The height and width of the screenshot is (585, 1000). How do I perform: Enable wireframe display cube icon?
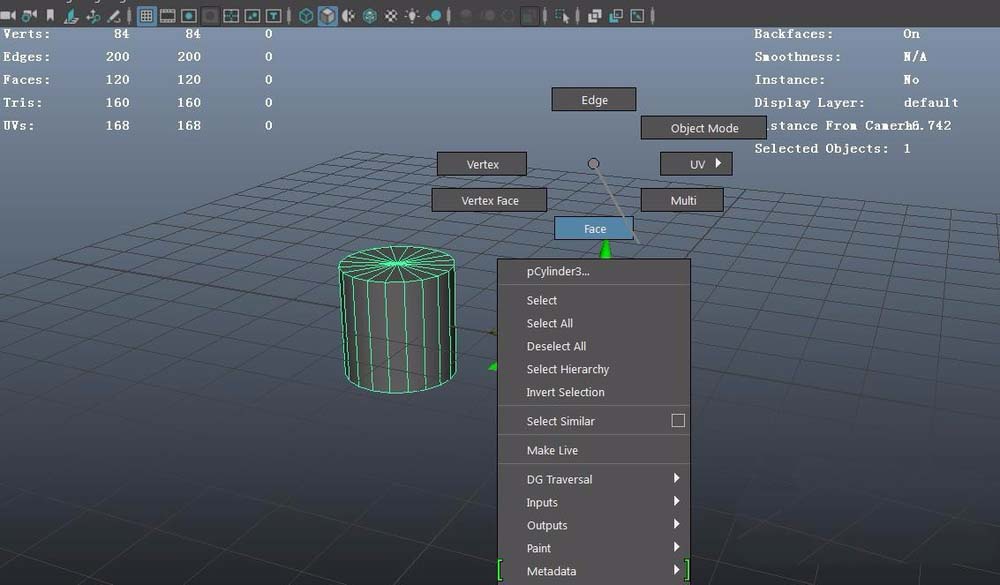click(306, 16)
